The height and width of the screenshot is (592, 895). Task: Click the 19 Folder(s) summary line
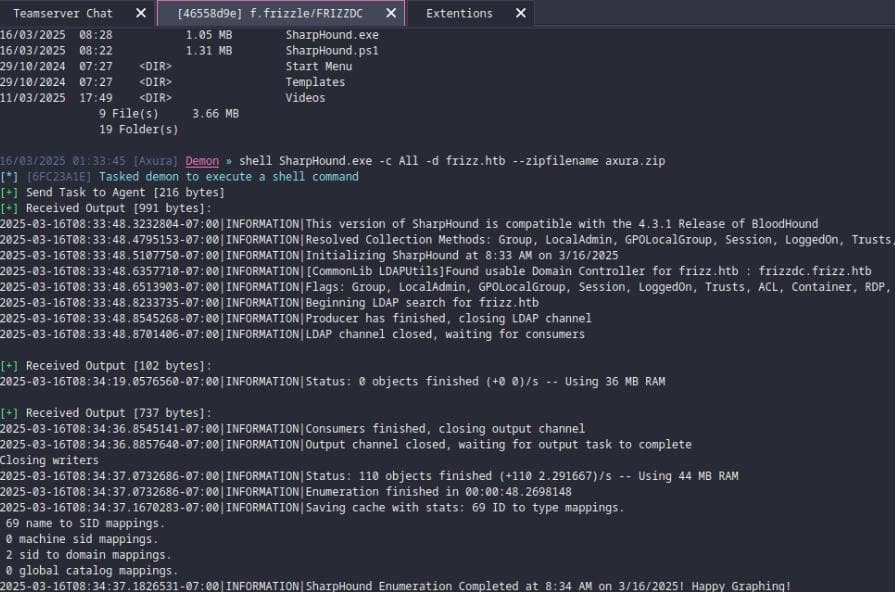(x=138, y=130)
